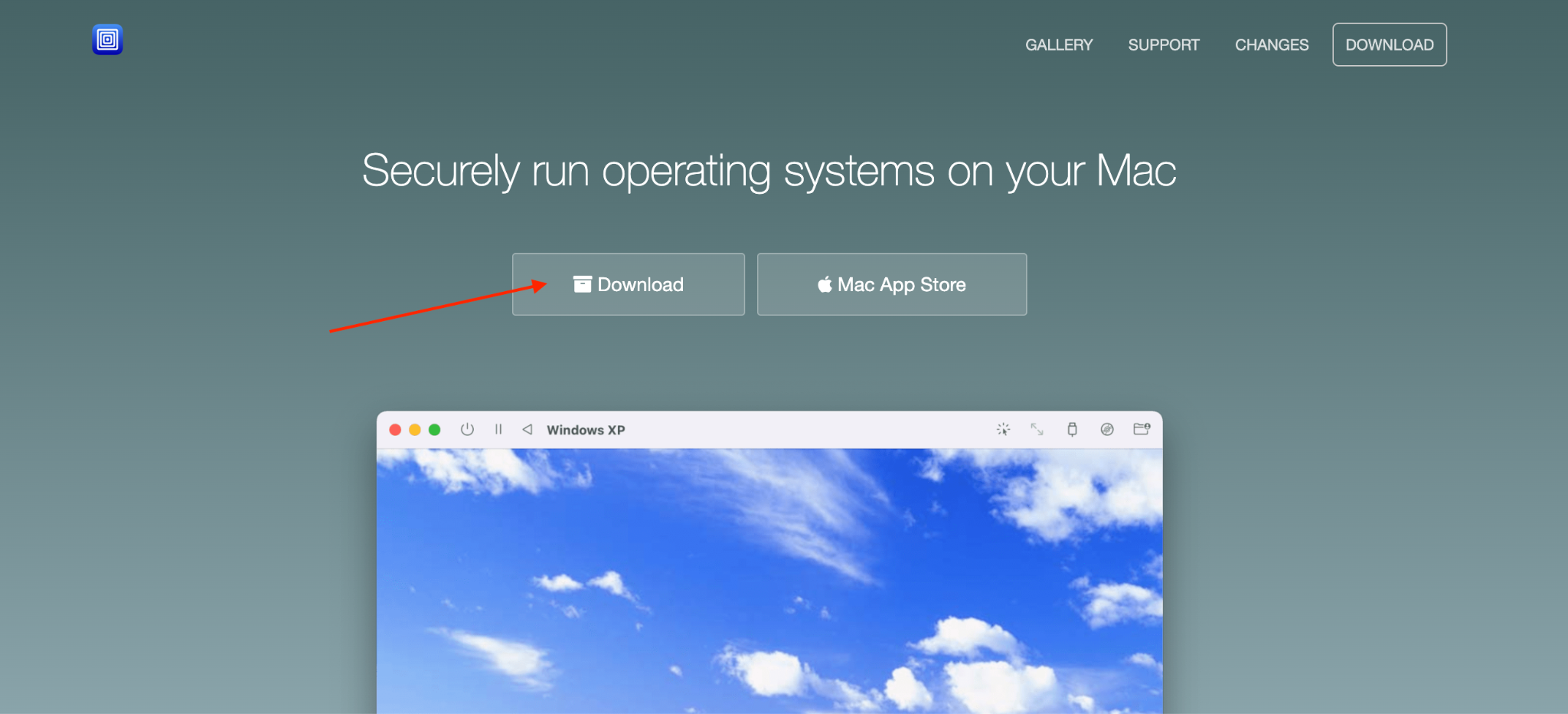
Task: Open the disk image options
Action: tap(1107, 429)
